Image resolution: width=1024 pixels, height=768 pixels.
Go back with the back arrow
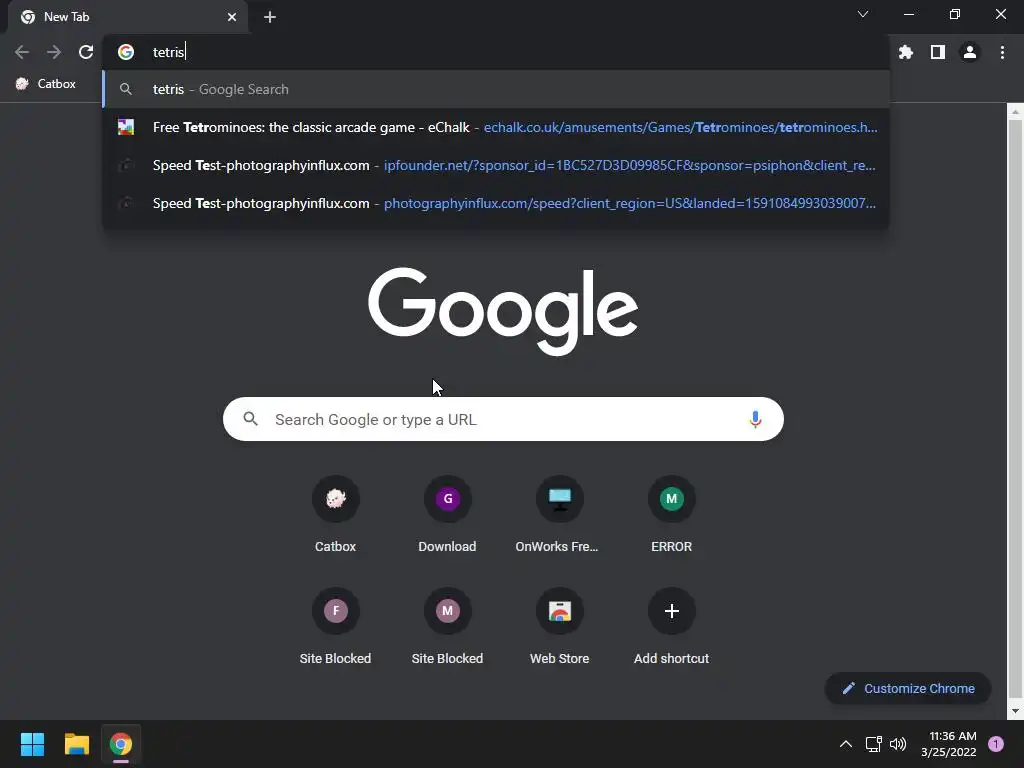click(x=22, y=52)
